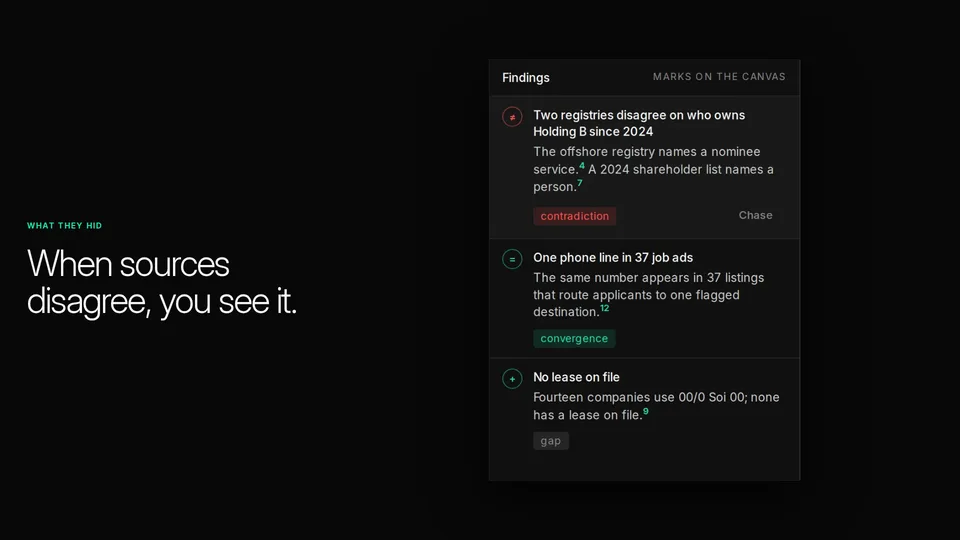Open citation 12 in phone line finding
The height and width of the screenshot is (540, 960).
pyautogui.click(x=604, y=308)
